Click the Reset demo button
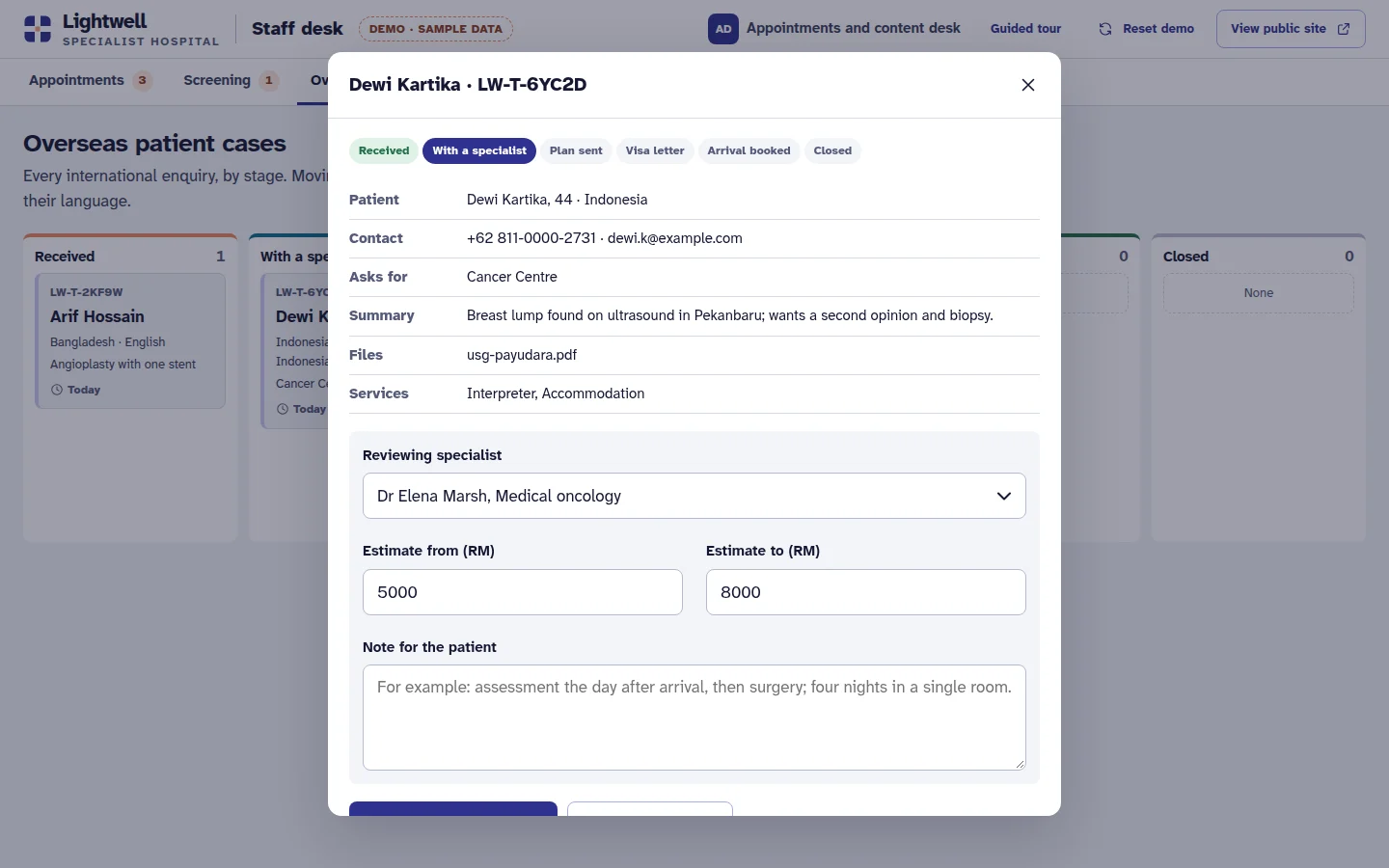Viewport: 1389px width, 868px height. [x=1146, y=29]
